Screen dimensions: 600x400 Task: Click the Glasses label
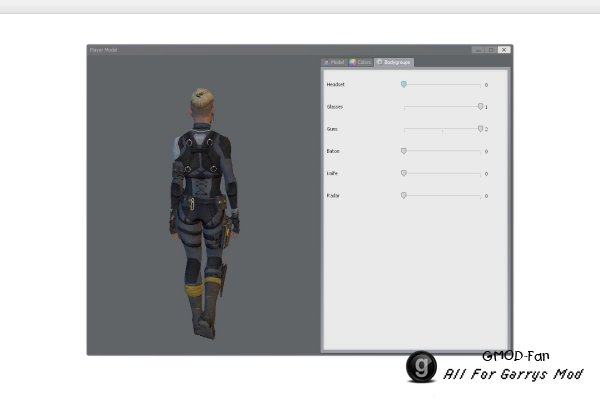[335, 107]
